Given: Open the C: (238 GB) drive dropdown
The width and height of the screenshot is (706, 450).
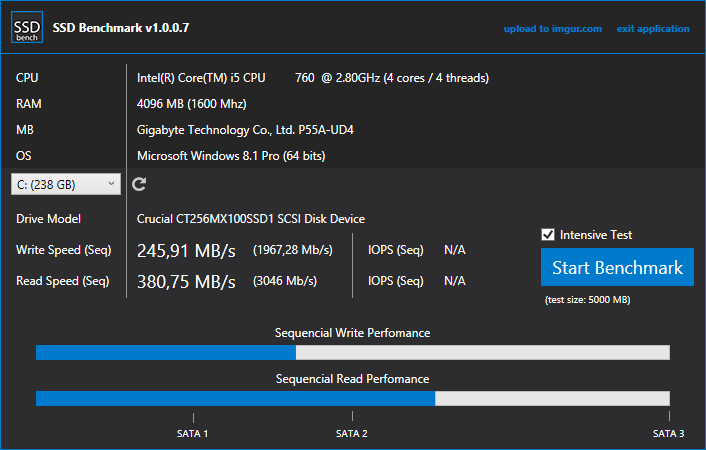Looking at the screenshot, I should pyautogui.click(x=65, y=184).
